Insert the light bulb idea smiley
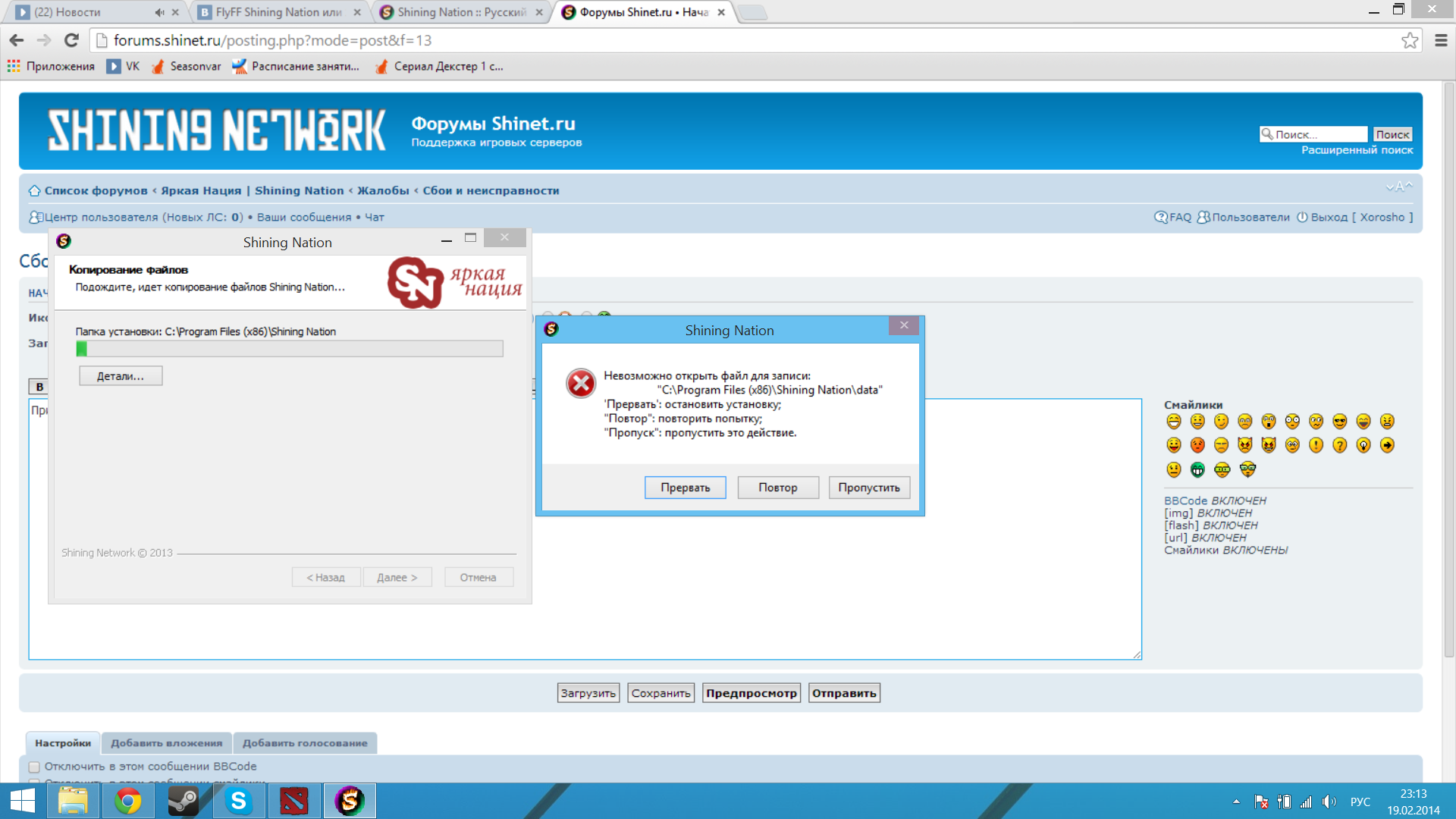1456x819 pixels. (1363, 445)
